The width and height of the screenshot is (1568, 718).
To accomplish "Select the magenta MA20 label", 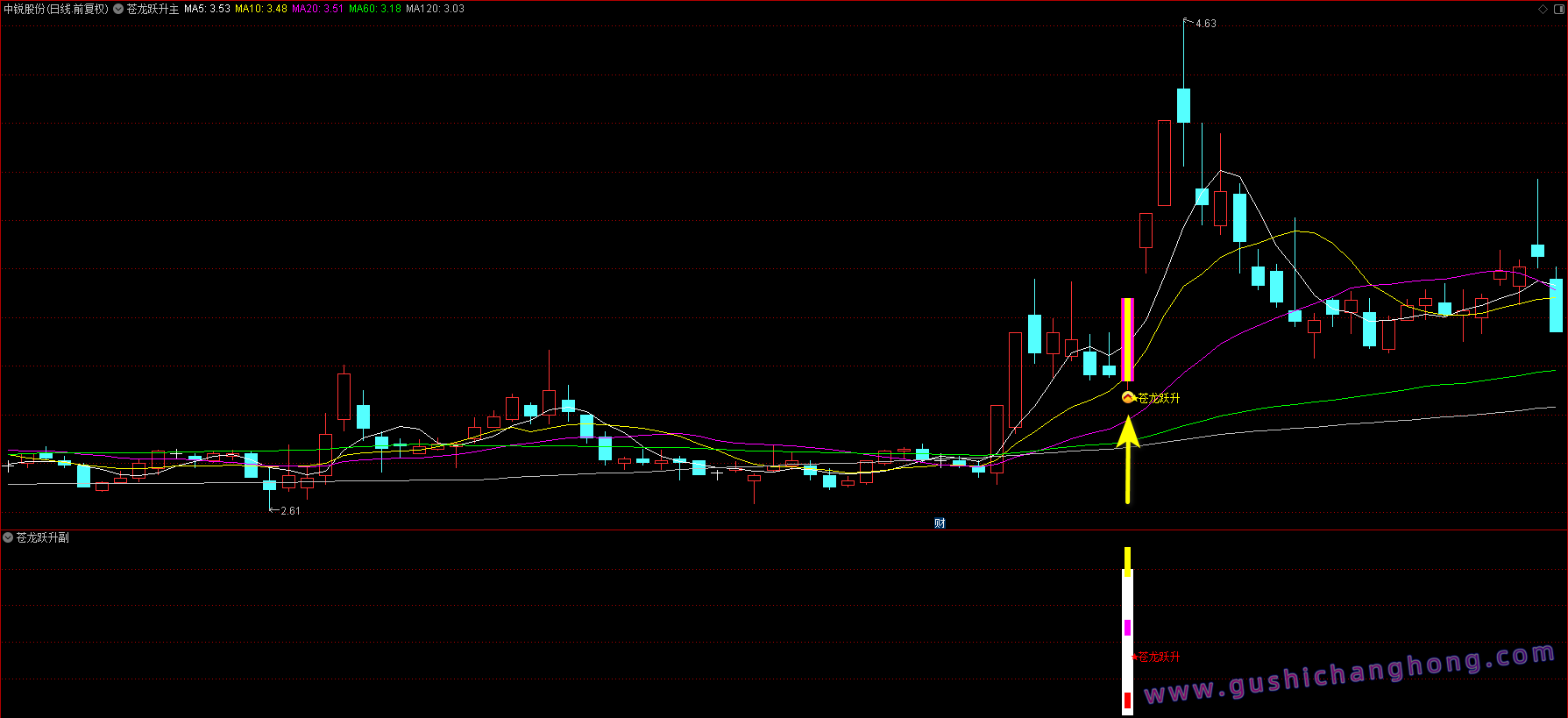I will coord(317,9).
